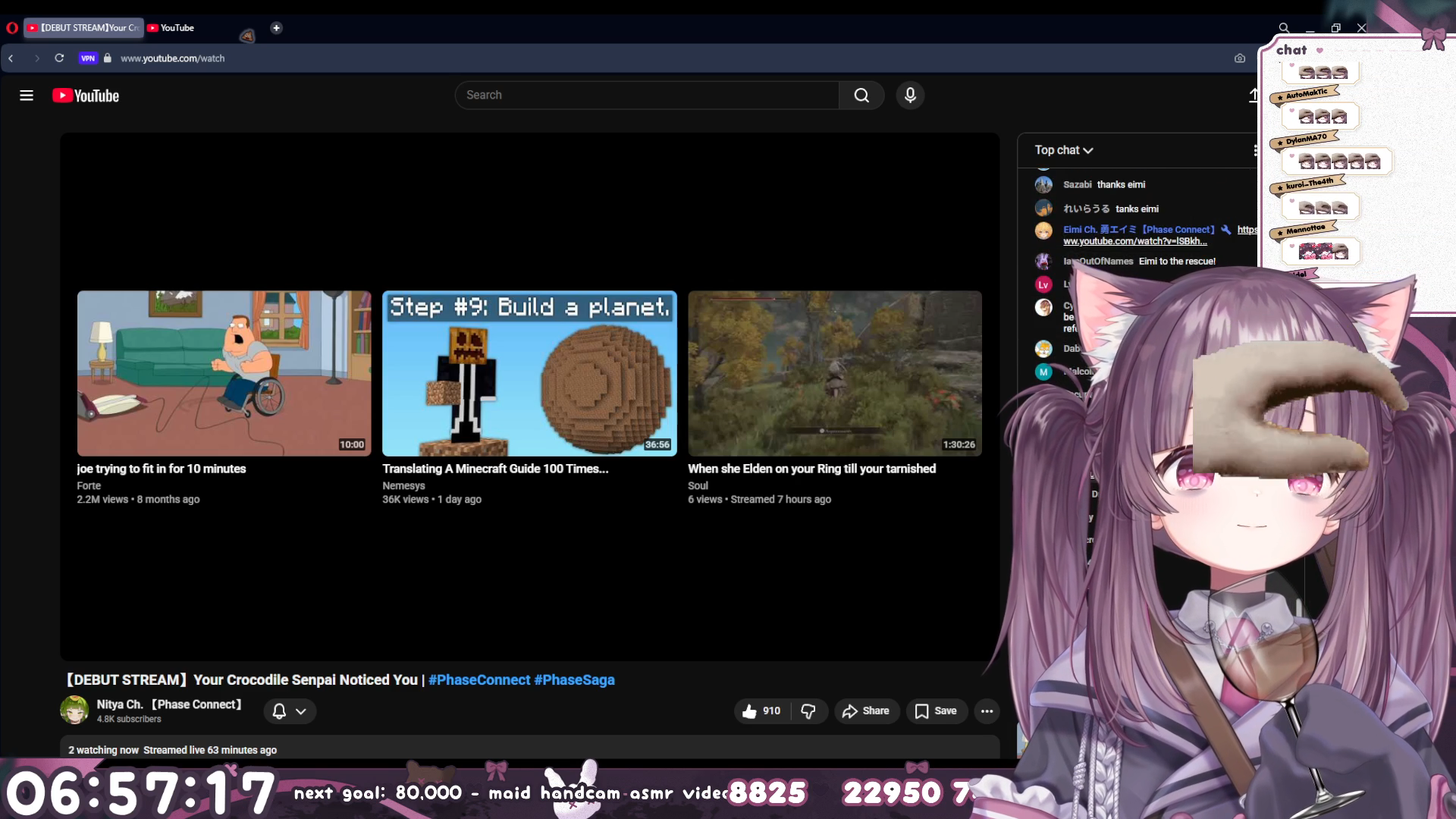
Task: Click the browser back arrow
Action: pyautogui.click(x=11, y=58)
